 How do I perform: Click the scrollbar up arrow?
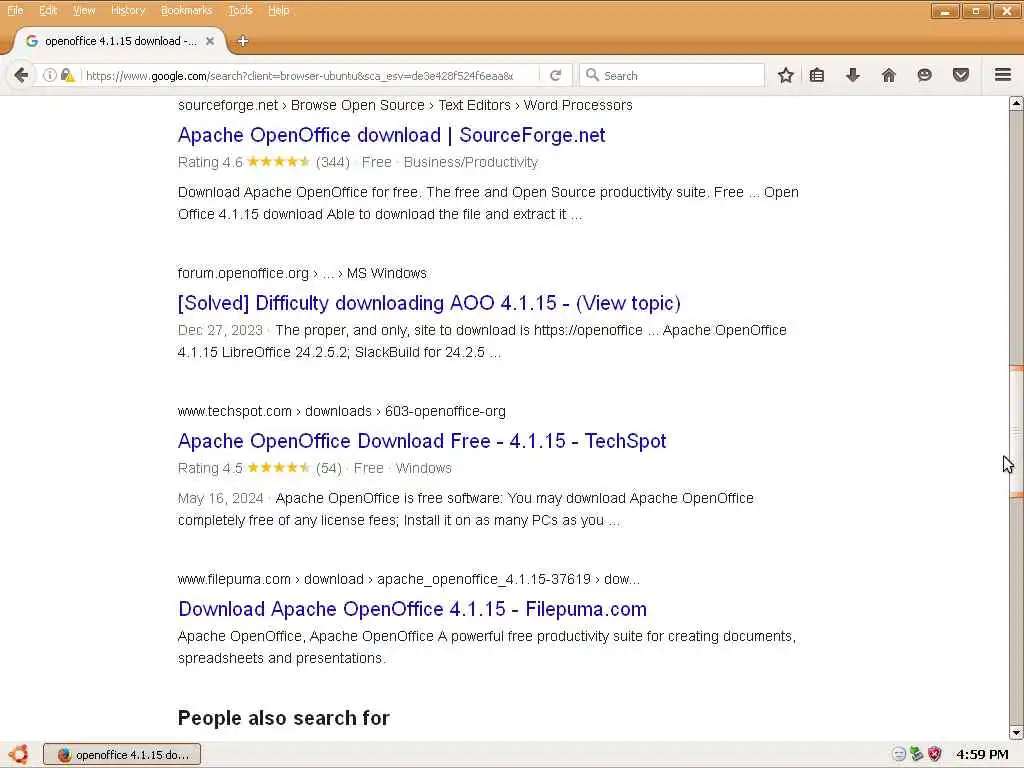[x=1016, y=103]
